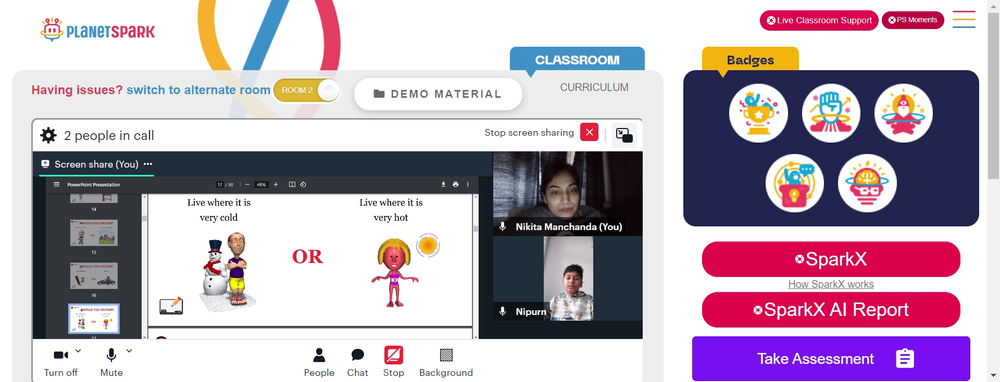
Task: Expand camera options chevron next to Turn off
Action: pos(78,350)
